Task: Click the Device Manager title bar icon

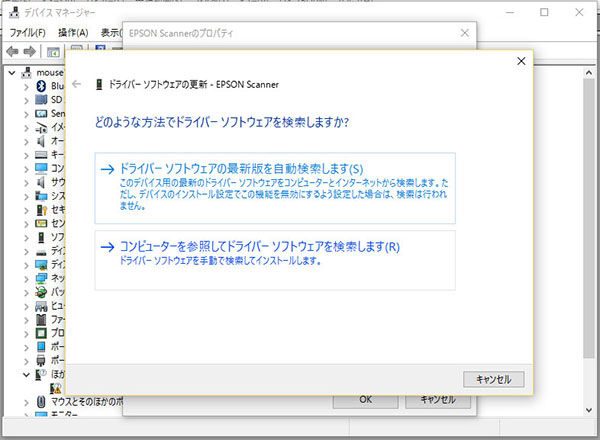Action: pyautogui.click(x=14, y=12)
